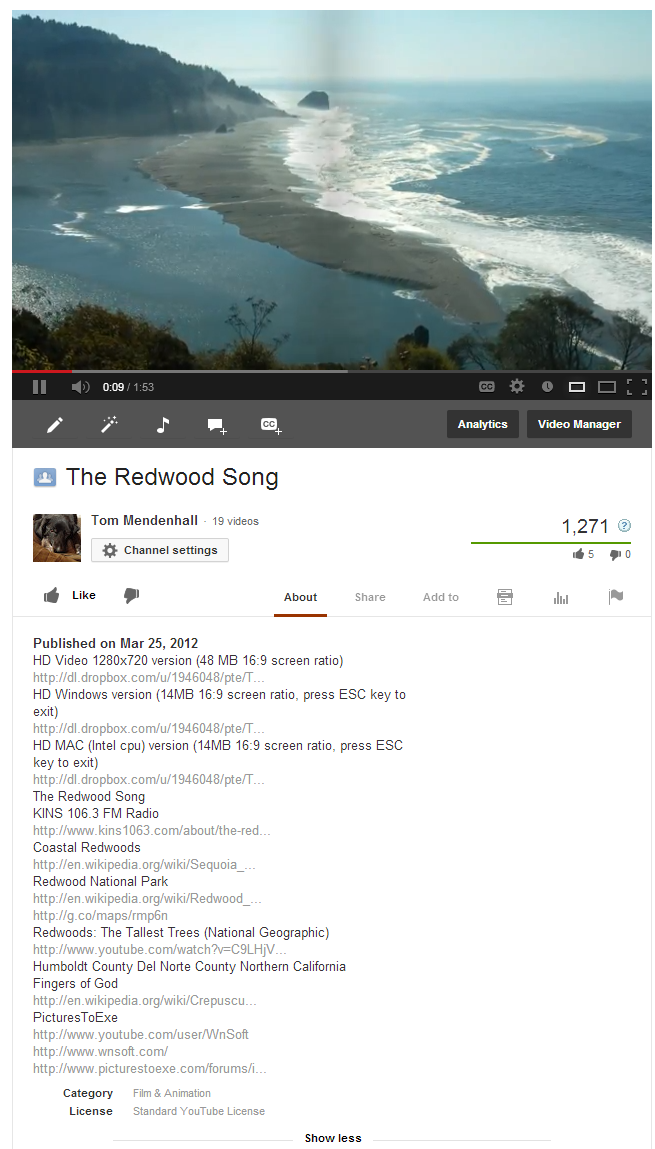Open Channel settings
Image resolution: width=655 pixels, height=1149 pixels.
(x=160, y=550)
